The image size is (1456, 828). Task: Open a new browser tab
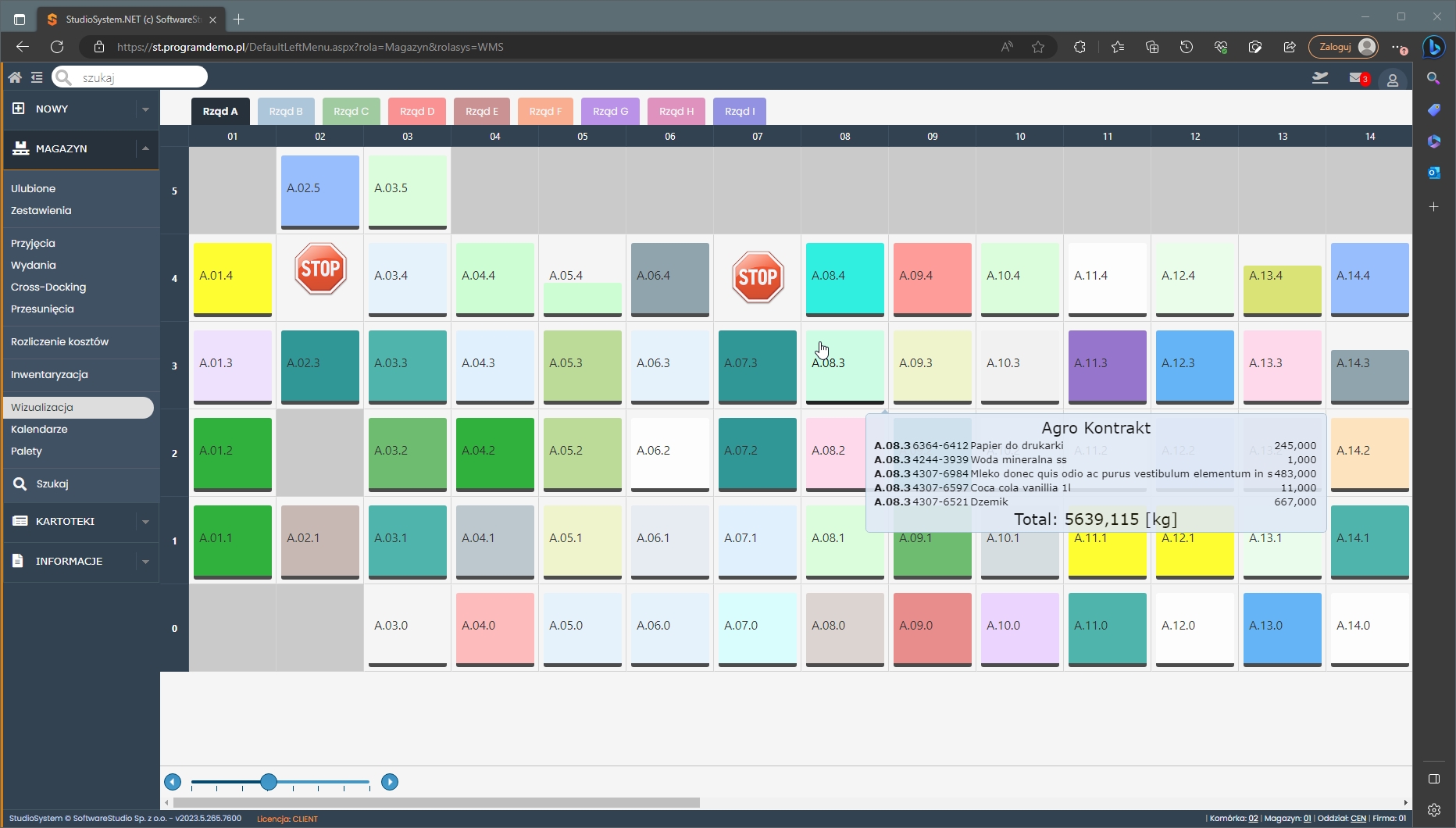(239, 19)
